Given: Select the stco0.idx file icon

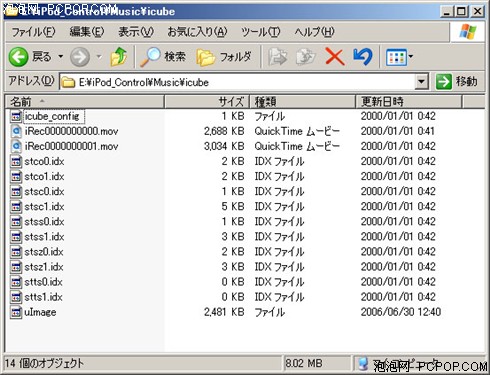Looking at the screenshot, I should point(16,162).
